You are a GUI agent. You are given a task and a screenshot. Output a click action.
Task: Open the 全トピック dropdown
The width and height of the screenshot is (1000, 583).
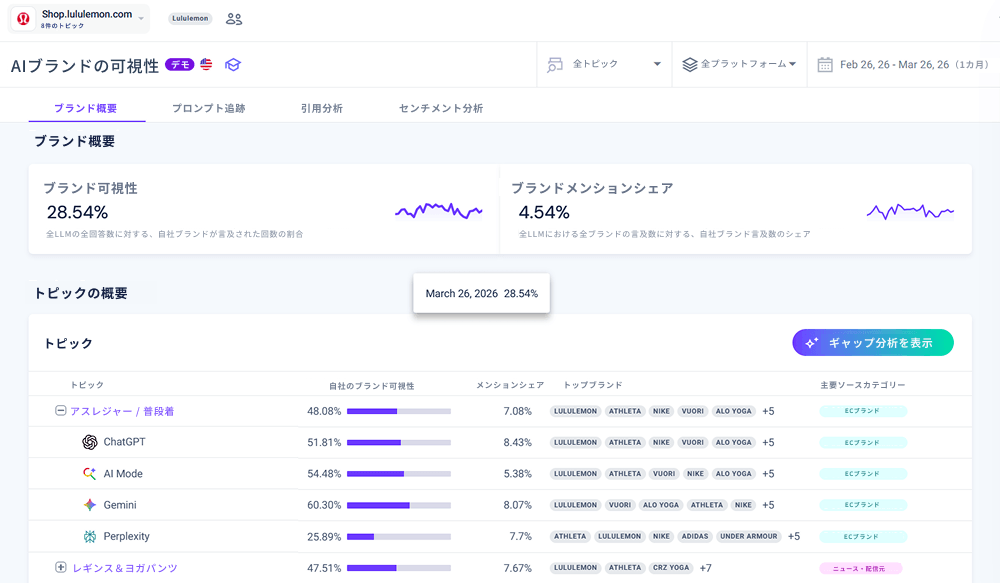pyautogui.click(x=604, y=64)
